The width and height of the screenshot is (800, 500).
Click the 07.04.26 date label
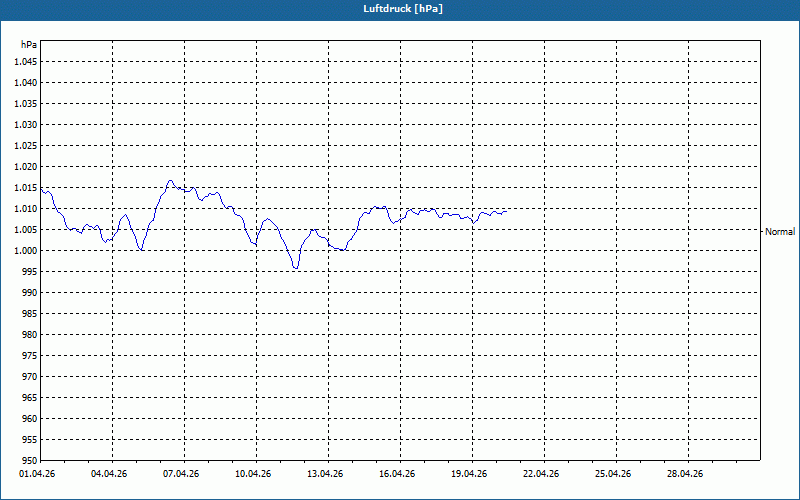181,474
